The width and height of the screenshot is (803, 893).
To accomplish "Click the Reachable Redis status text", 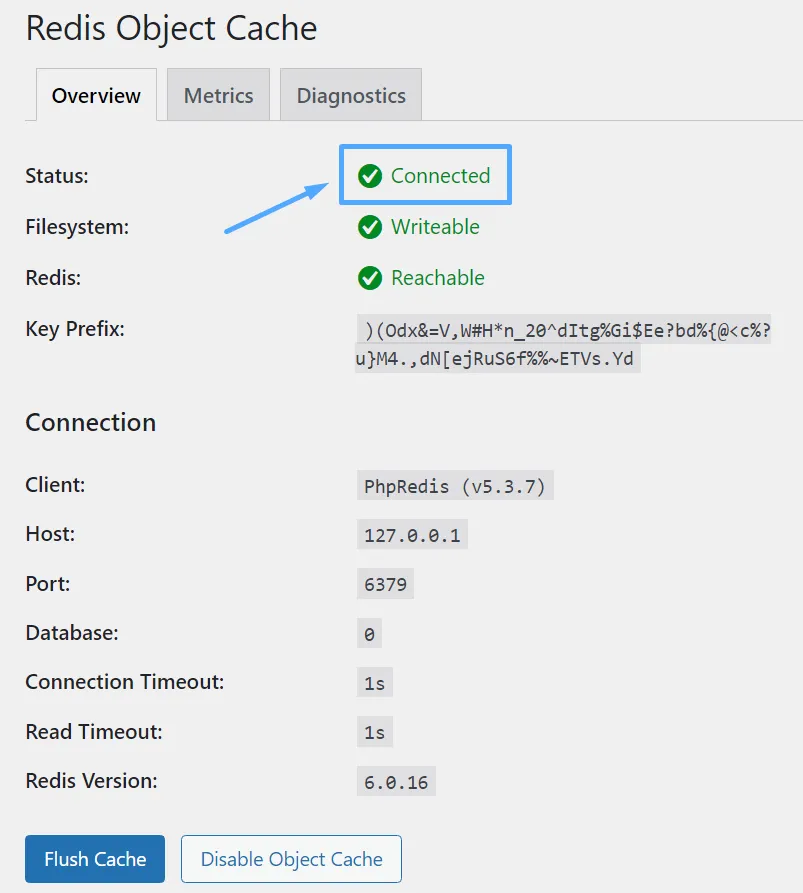I will point(438,278).
